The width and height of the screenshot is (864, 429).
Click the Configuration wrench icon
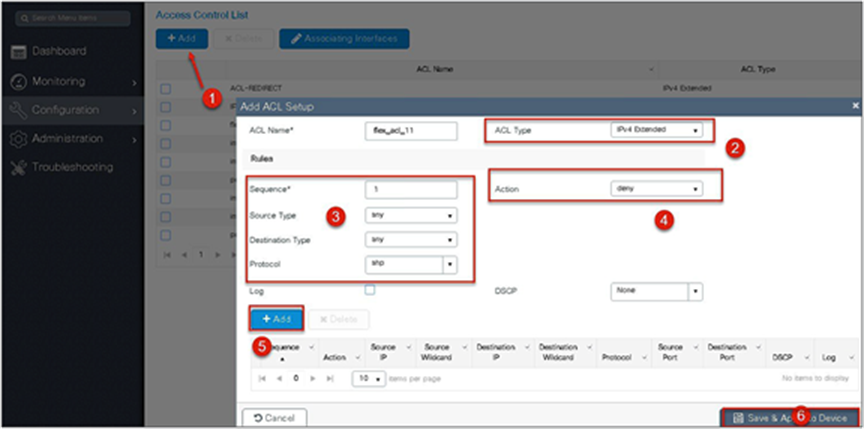pos(18,110)
